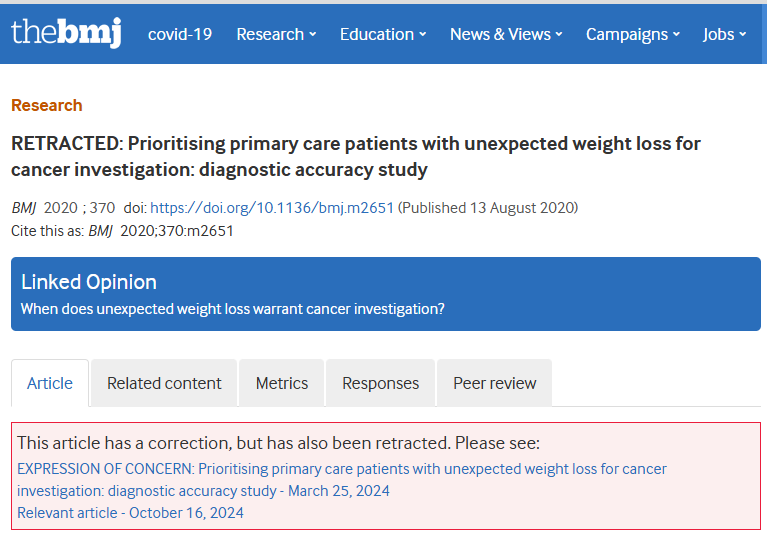Screen dimensions: 767x540
Task: Click the chevron beside Campaigns
Action: (x=677, y=34)
